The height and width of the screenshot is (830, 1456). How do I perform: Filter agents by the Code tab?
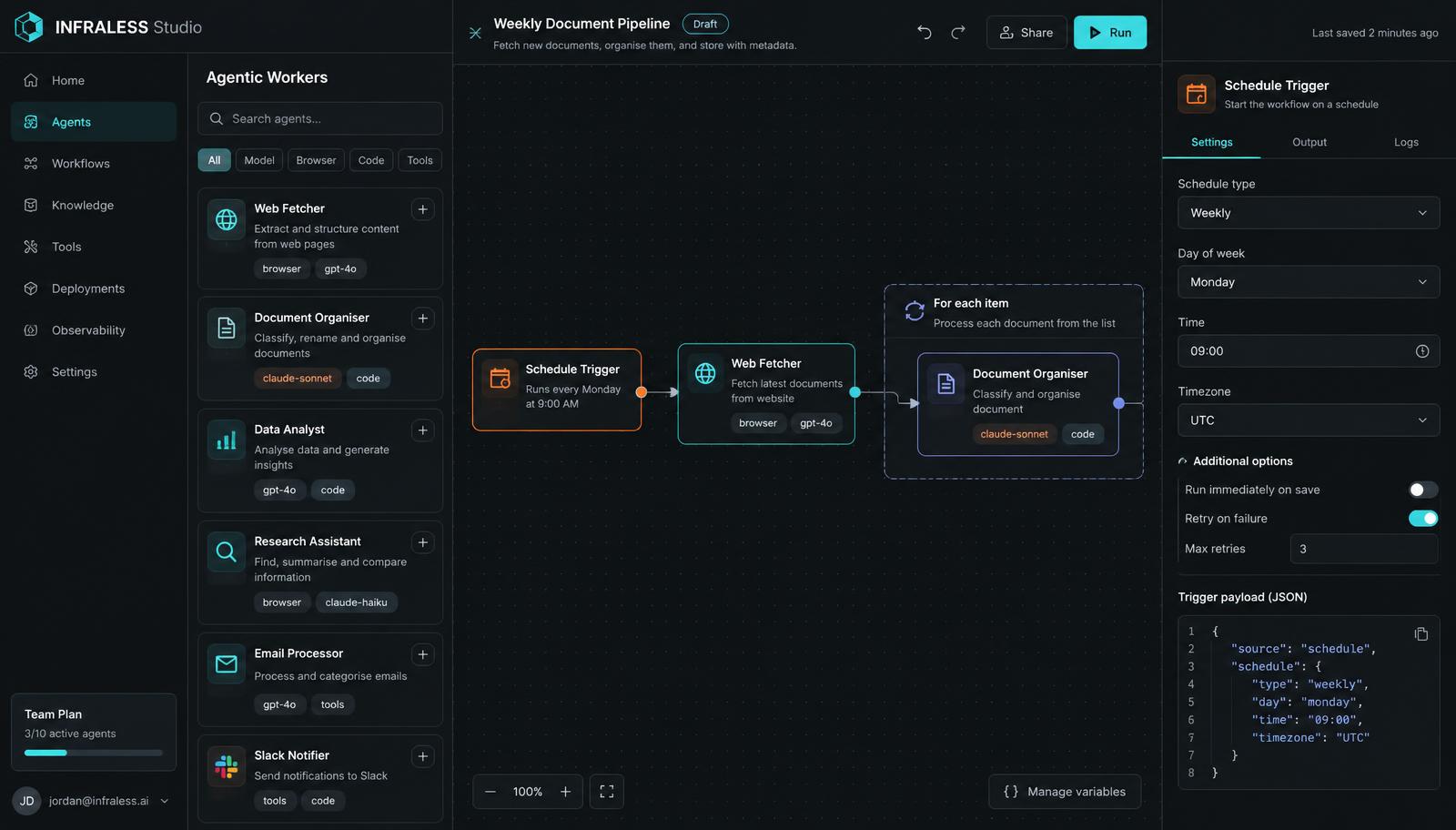[371, 160]
